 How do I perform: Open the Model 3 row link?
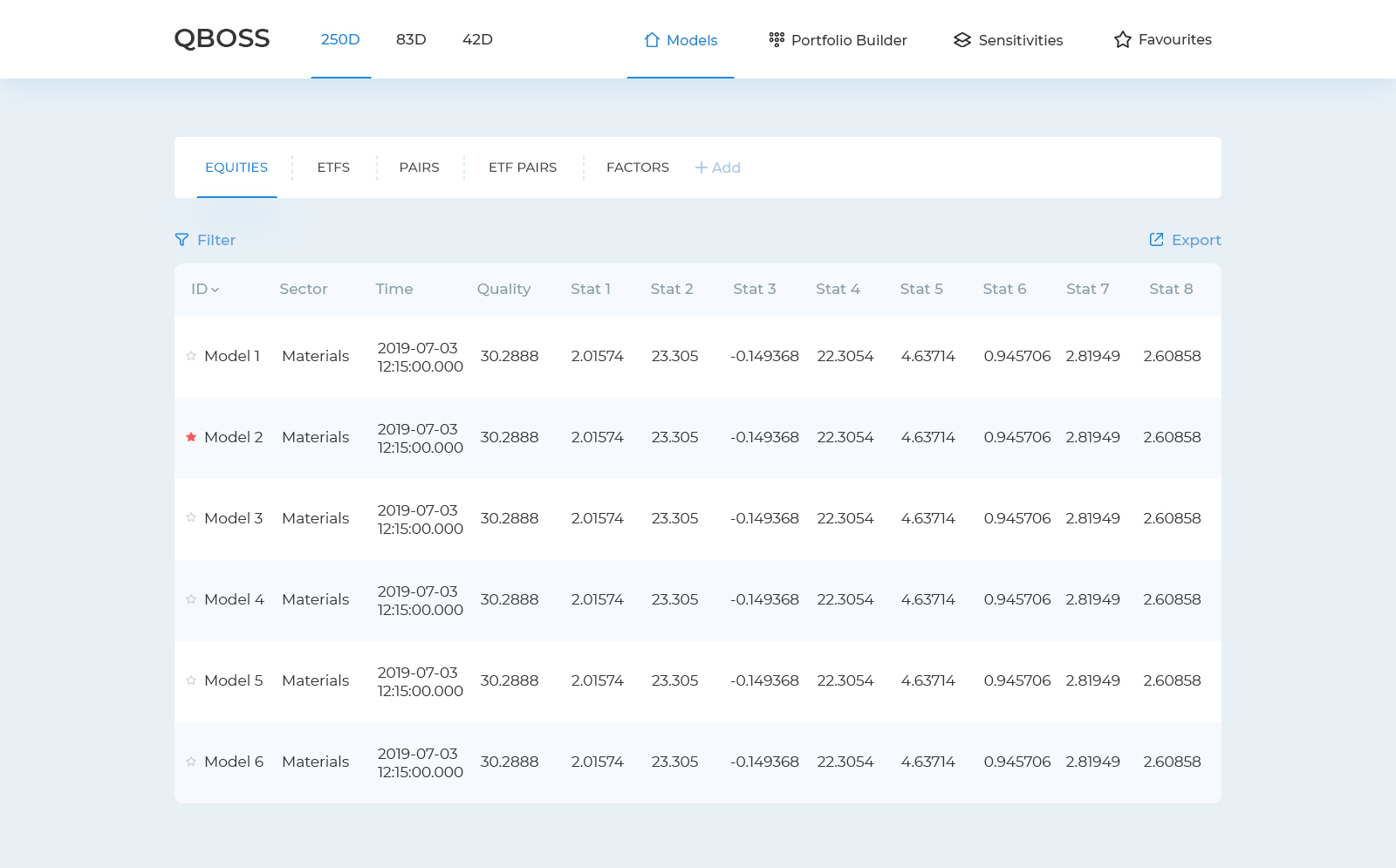(233, 518)
